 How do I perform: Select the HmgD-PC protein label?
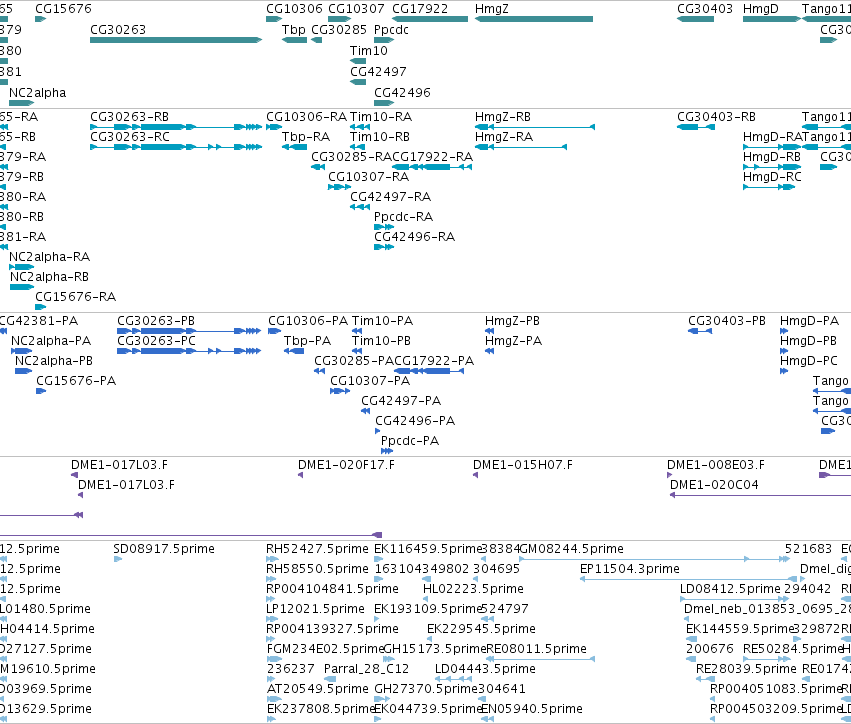(809, 361)
